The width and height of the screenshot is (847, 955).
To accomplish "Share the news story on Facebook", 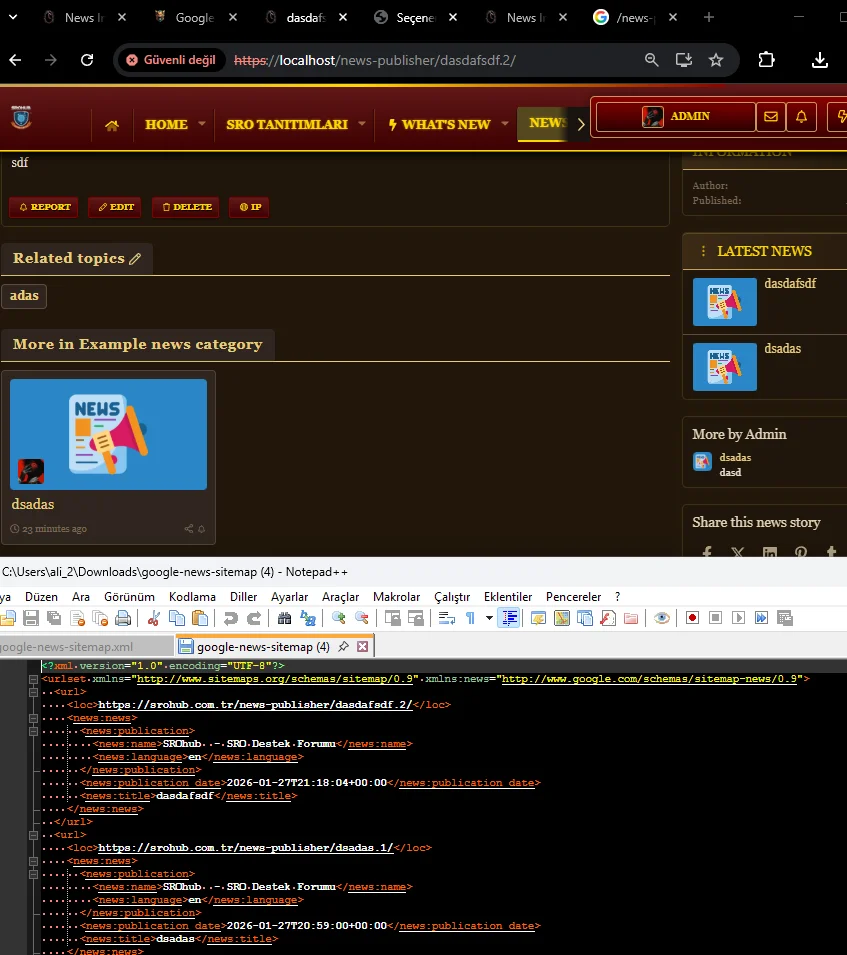I will point(706,551).
